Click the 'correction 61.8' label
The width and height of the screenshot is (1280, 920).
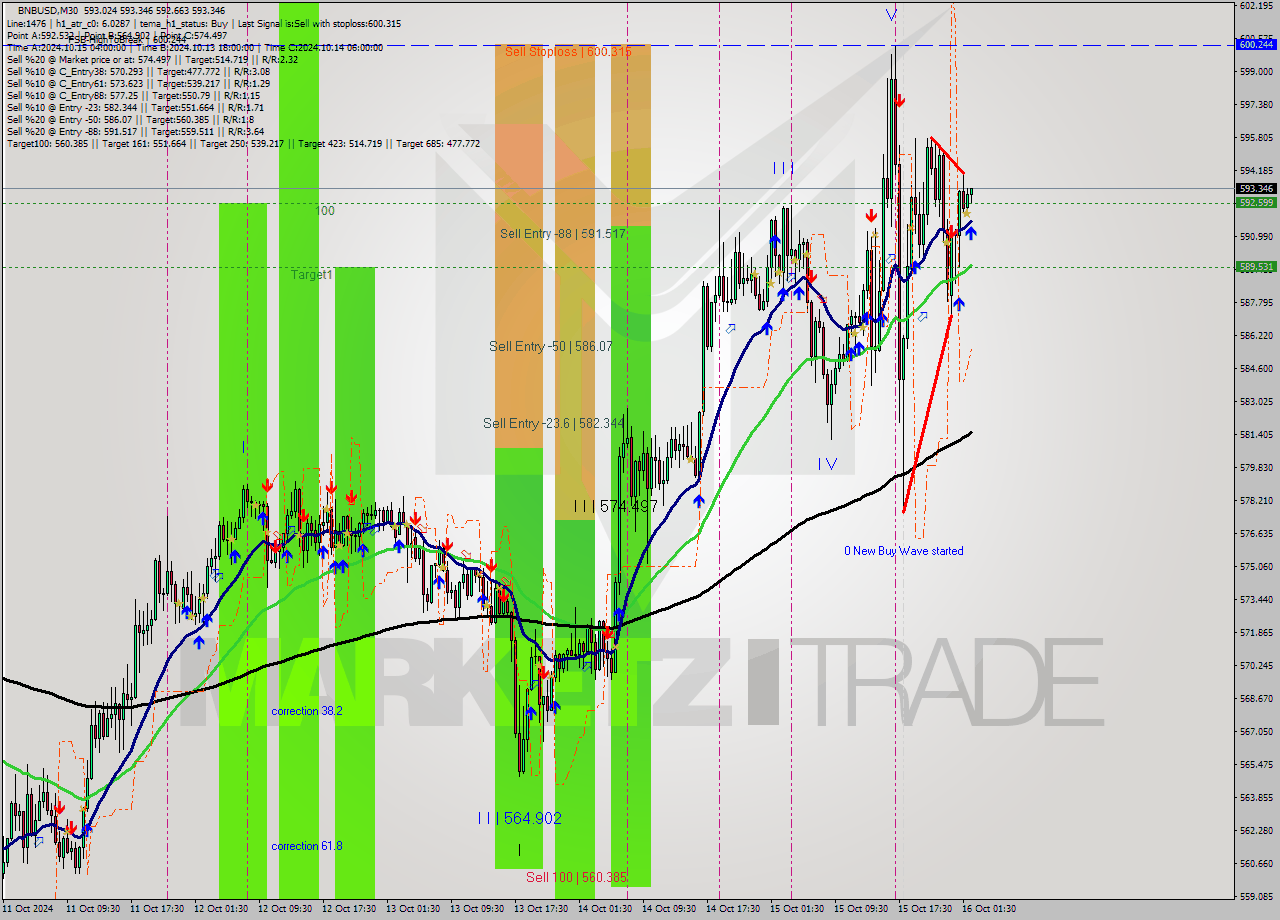[307, 846]
